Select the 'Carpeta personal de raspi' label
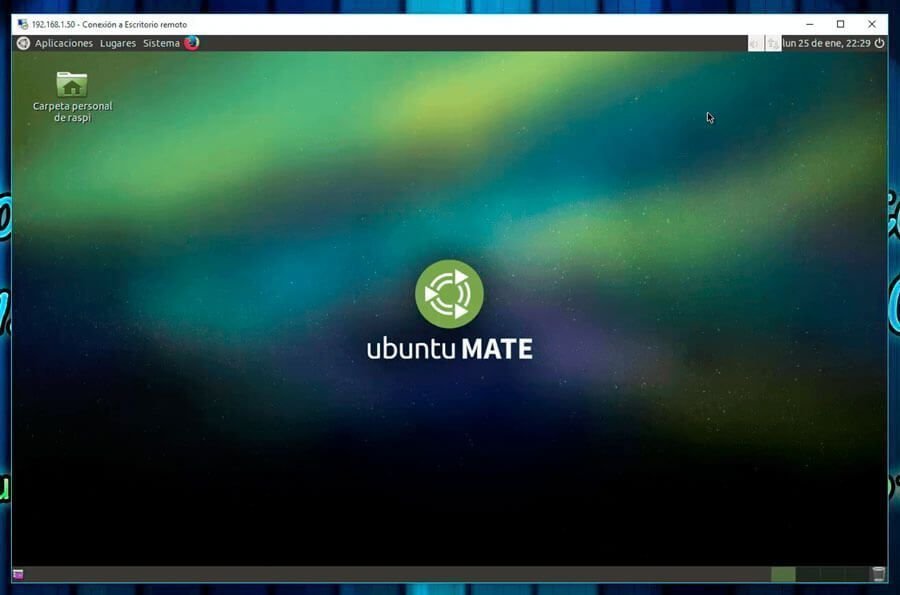 coord(72,112)
